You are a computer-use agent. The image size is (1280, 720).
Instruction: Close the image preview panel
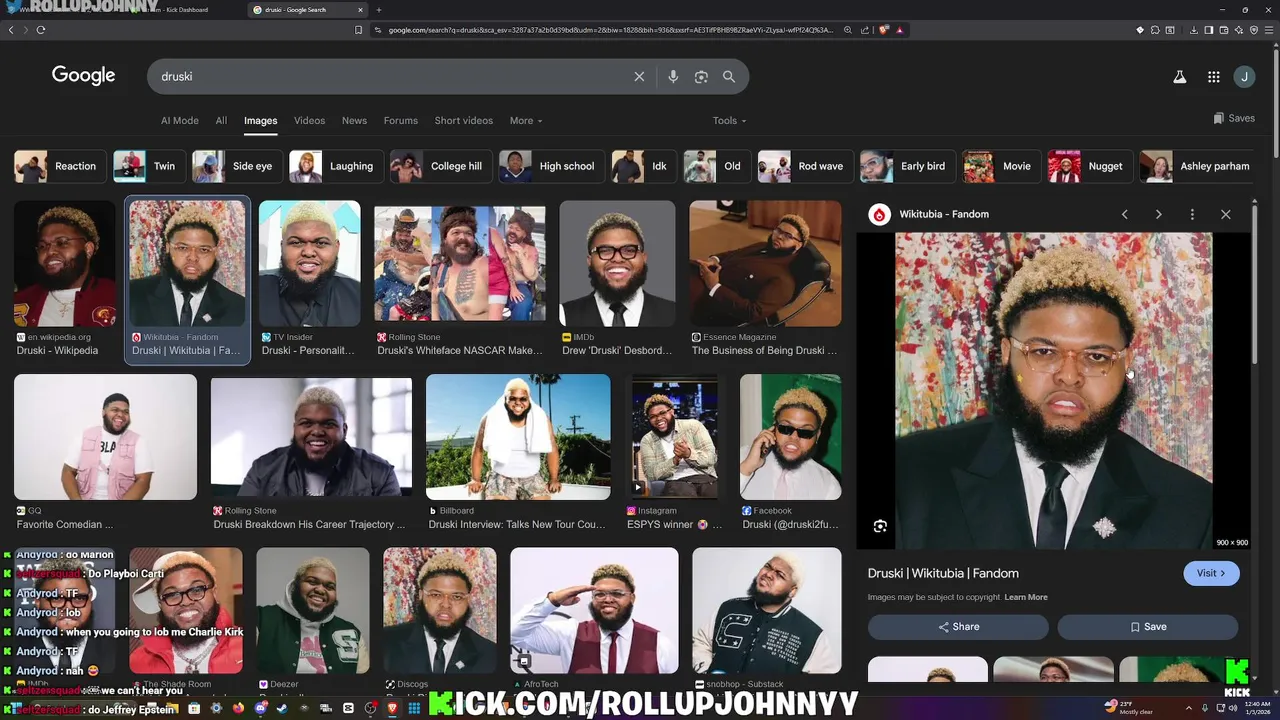click(x=1226, y=214)
